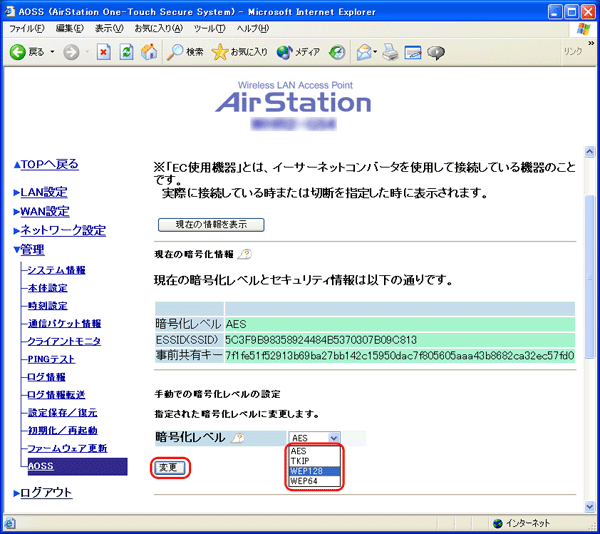Open the Messenger discussion icon
The height and width of the screenshot is (534, 600).
click(x=436, y=52)
